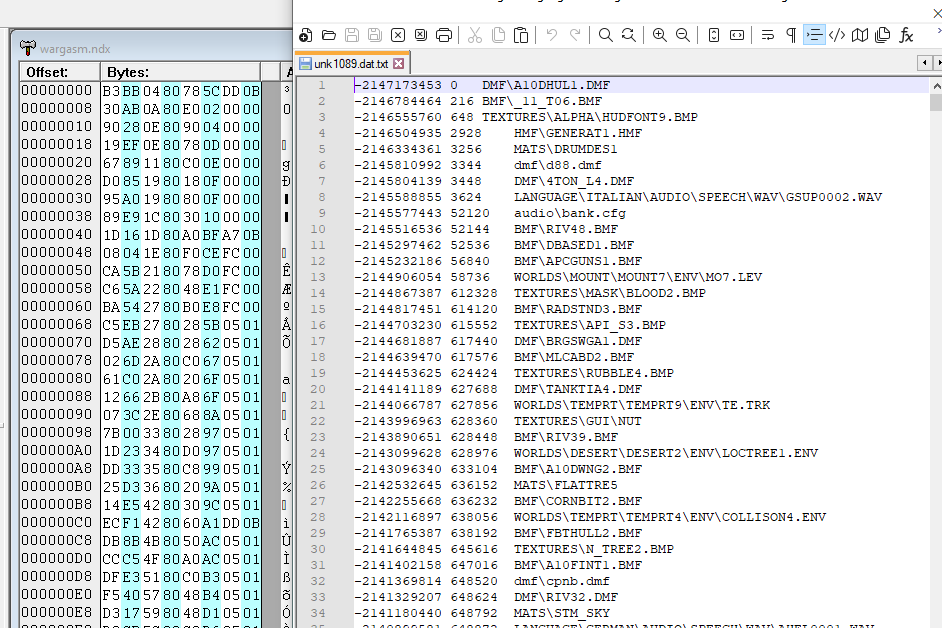Open the Function List fx icon

(906, 35)
